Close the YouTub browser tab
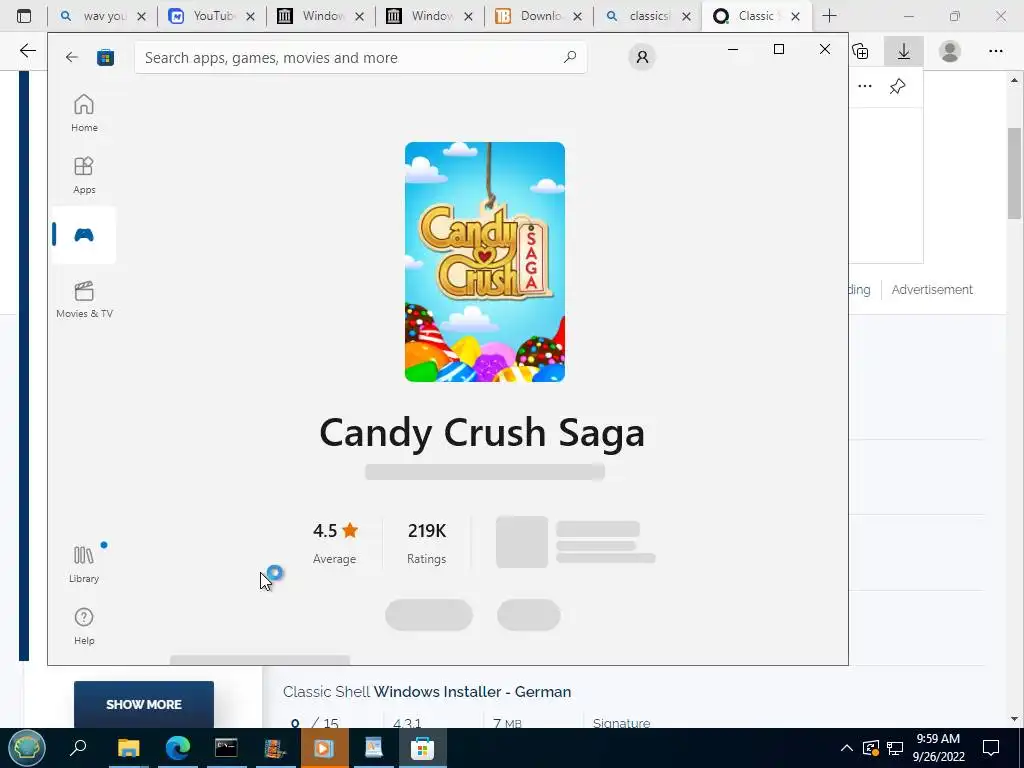This screenshot has width=1024, height=768. pos(251,17)
